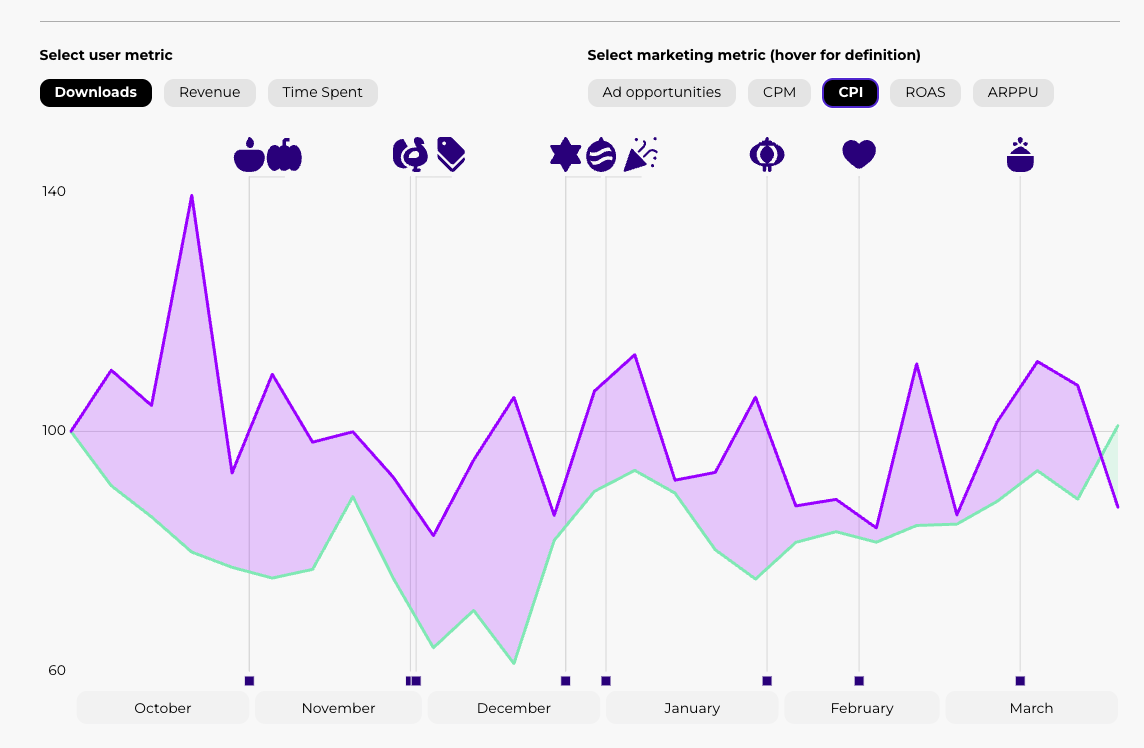
Task: Click the Black Friday price tag icon
Action: (x=451, y=154)
